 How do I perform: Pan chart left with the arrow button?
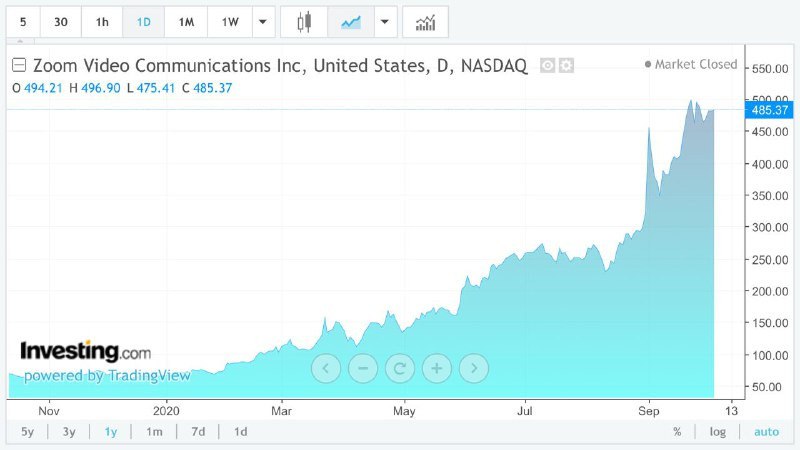326,368
